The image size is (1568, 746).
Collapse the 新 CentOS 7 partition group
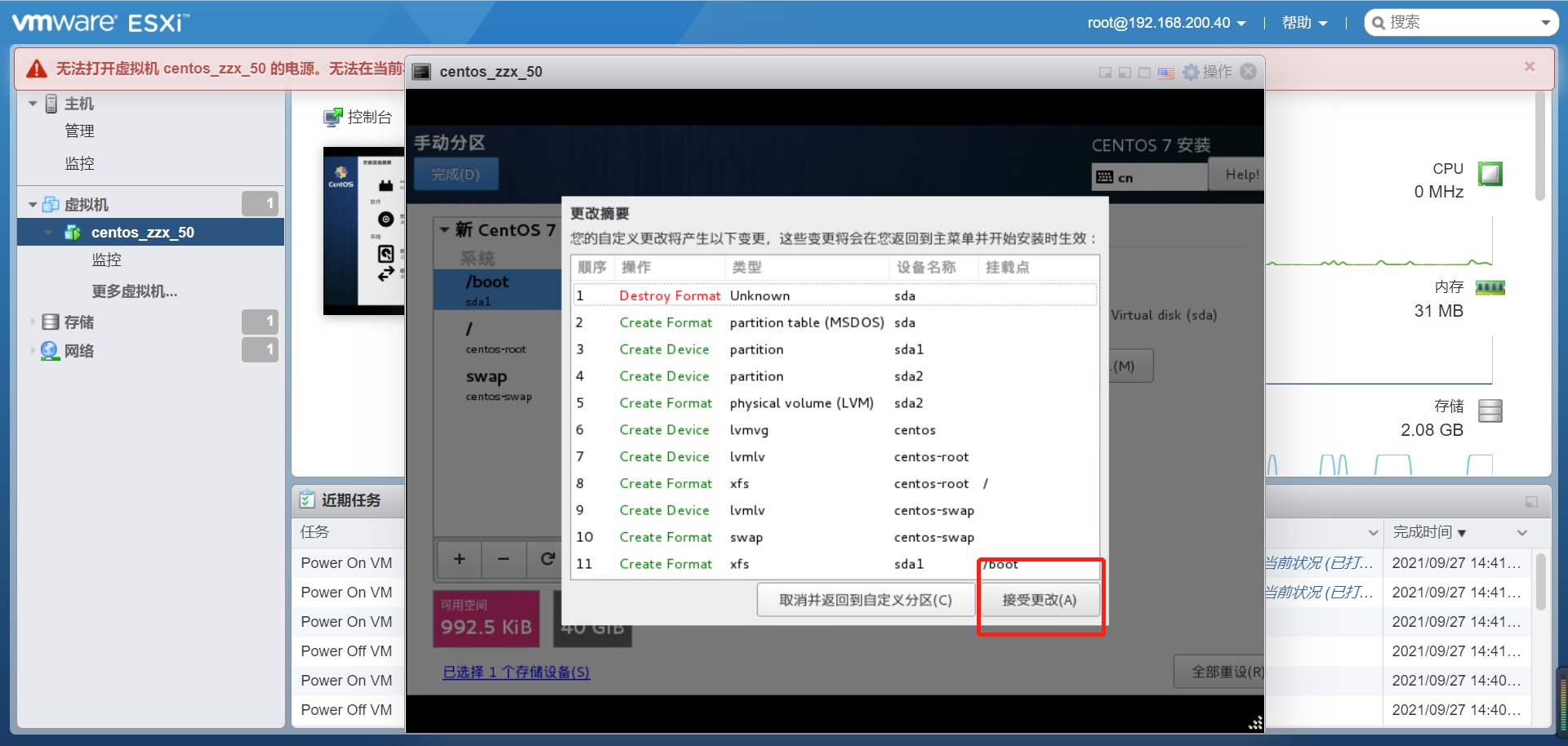444,230
